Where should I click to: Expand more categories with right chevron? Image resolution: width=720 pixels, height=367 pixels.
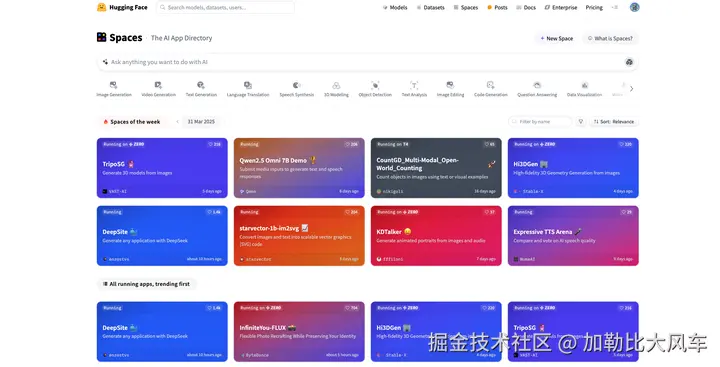[631, 89]
